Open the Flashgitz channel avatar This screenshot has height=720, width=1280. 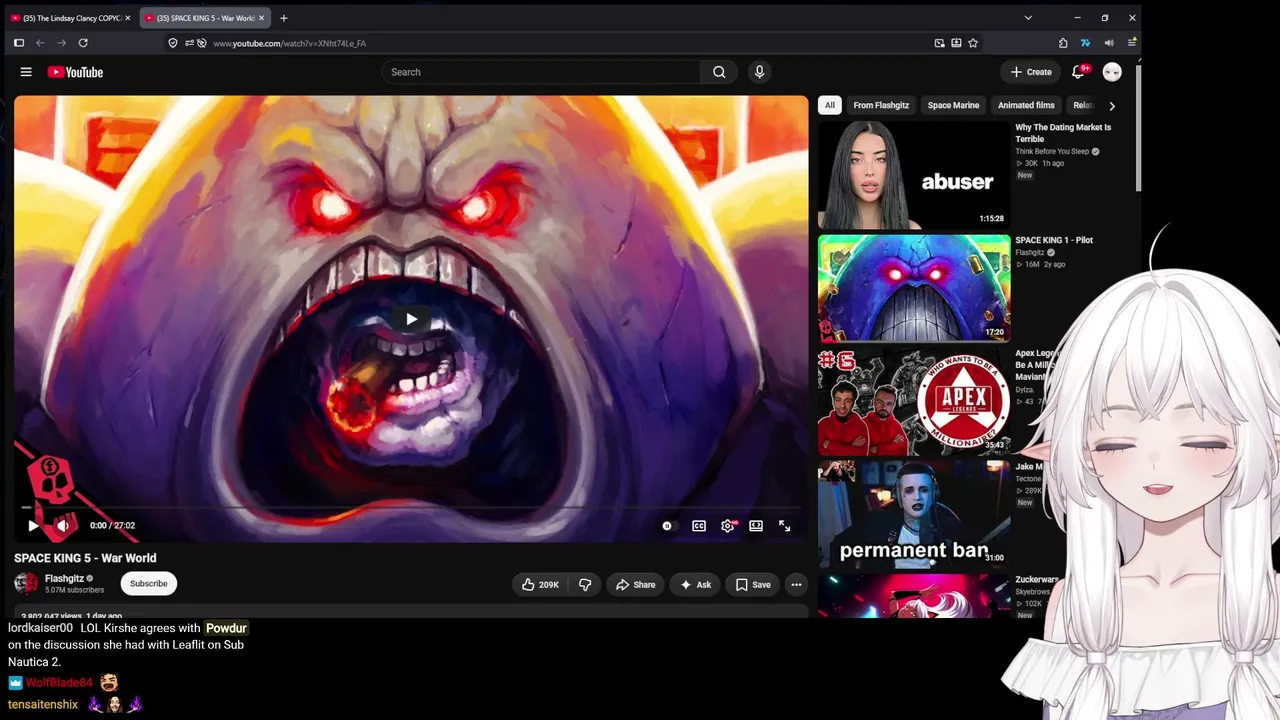[26, 583]
